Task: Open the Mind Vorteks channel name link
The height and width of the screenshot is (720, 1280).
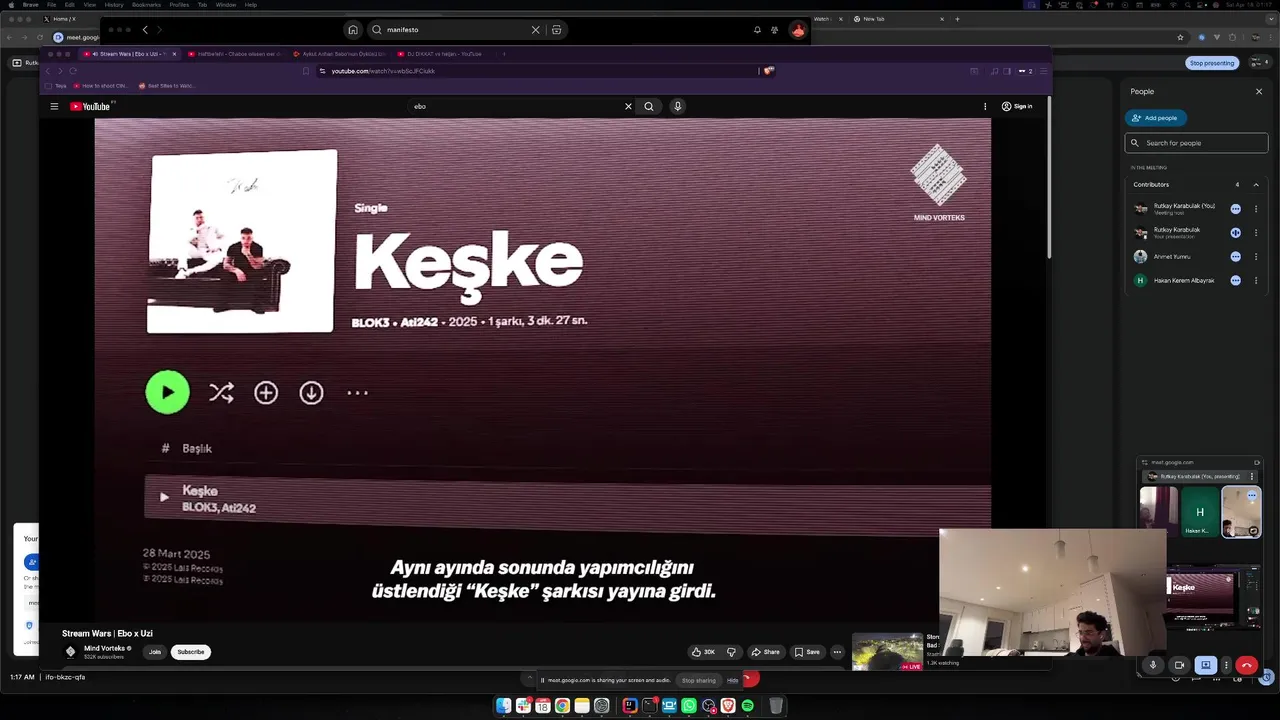Action: [x=105, y=648]
